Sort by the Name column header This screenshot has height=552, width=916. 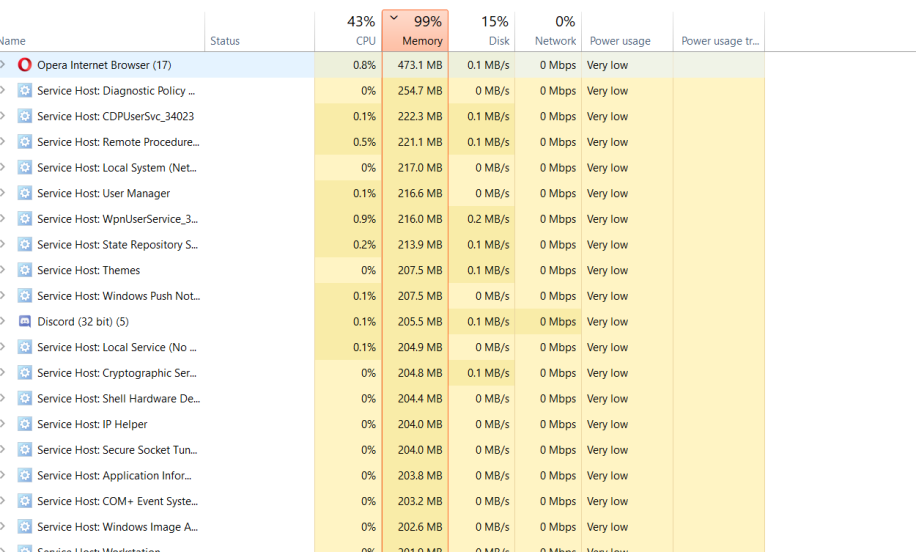[102, 30]
